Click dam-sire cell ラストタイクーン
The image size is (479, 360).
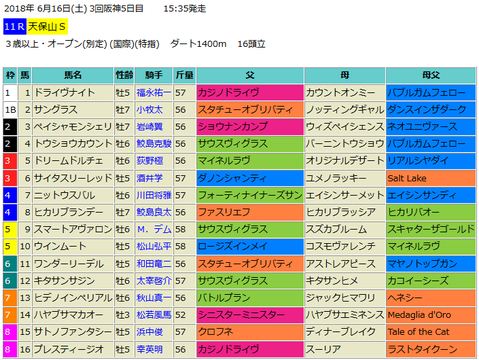click(x=431, y=349)
